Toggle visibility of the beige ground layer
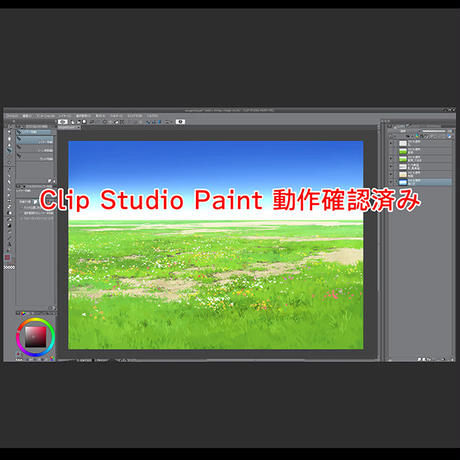 [391, 174]
